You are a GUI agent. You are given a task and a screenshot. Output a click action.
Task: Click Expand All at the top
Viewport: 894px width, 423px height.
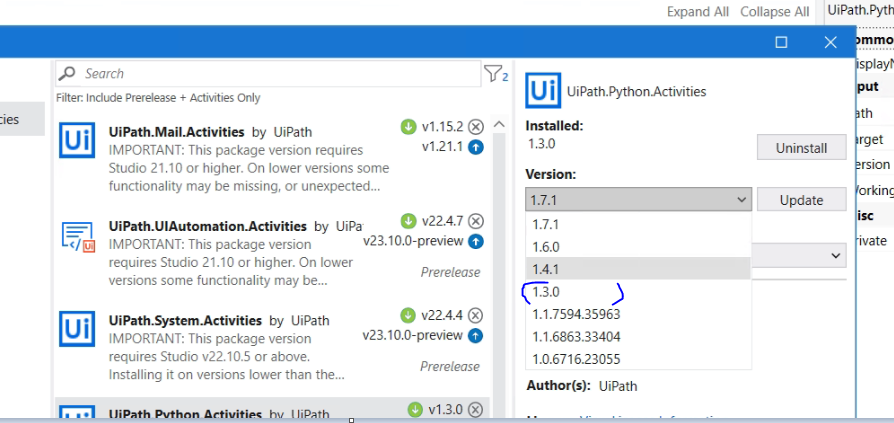coord(698,12)
